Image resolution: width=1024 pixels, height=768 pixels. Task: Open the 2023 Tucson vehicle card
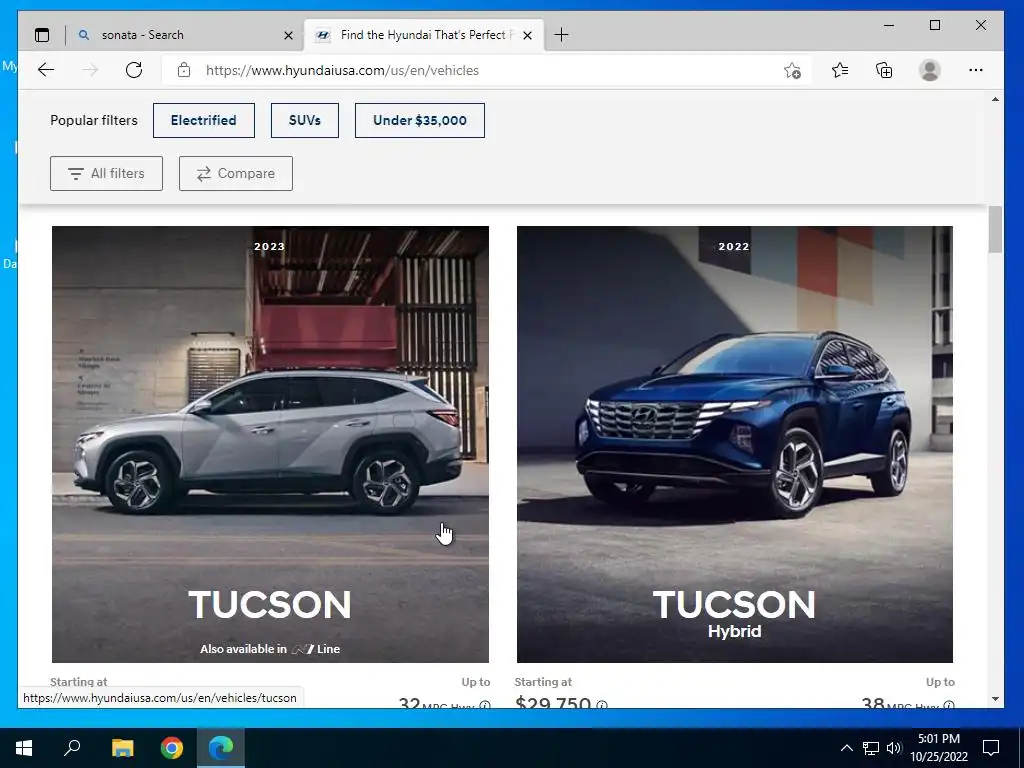[270, 444]
